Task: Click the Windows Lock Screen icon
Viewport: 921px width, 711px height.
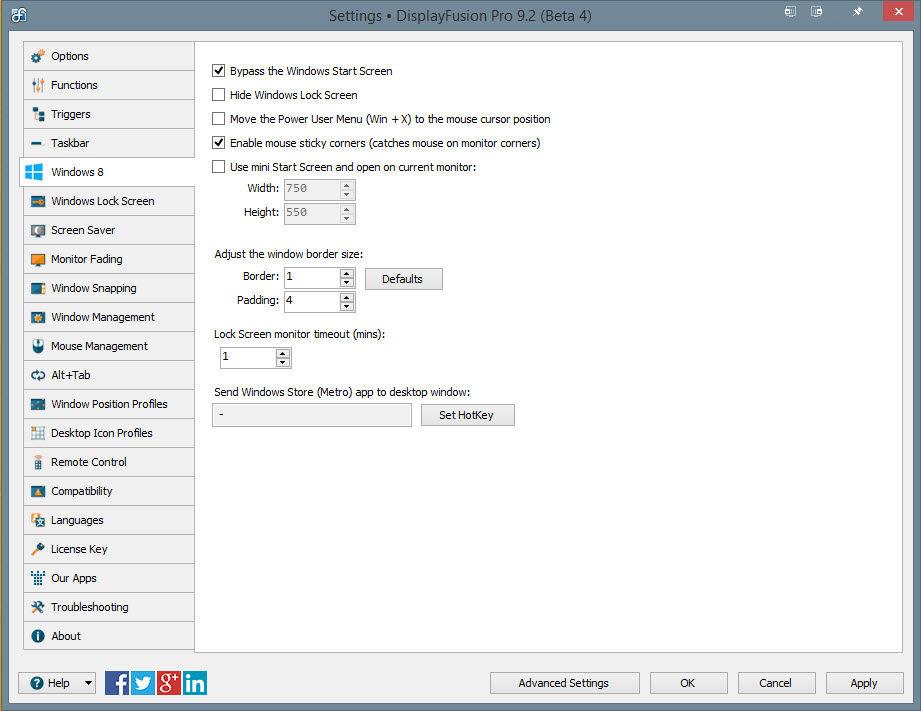Action: [38, 202]
